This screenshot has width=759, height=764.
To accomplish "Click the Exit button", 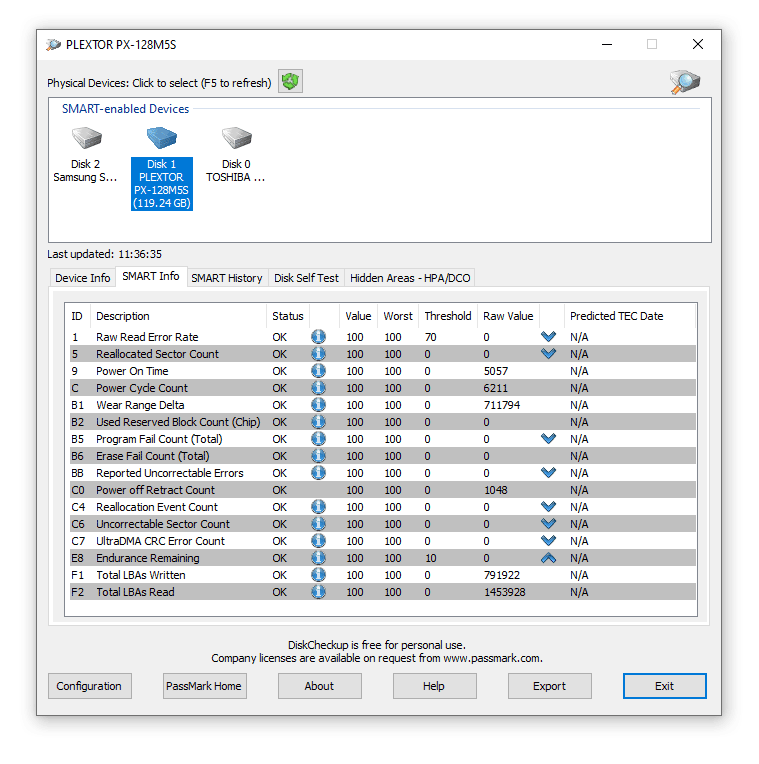I will click(664, 686).
